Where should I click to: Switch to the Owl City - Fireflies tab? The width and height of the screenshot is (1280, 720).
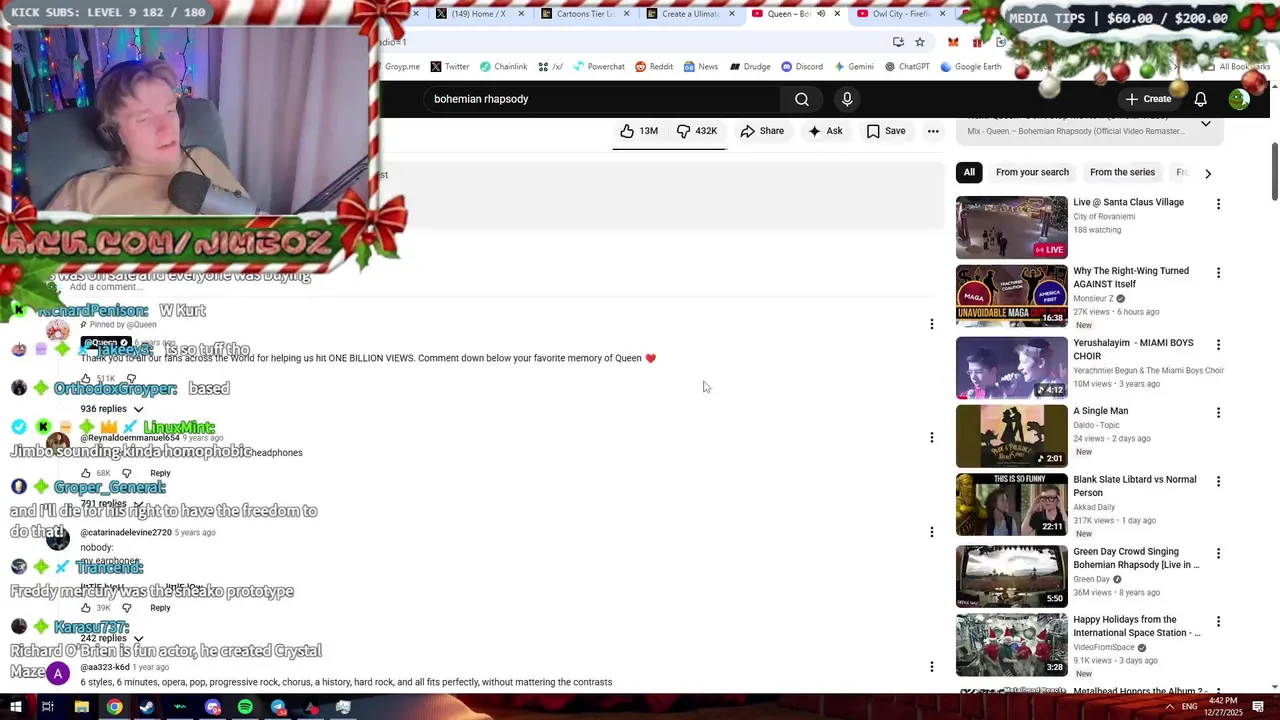[900, 14]
